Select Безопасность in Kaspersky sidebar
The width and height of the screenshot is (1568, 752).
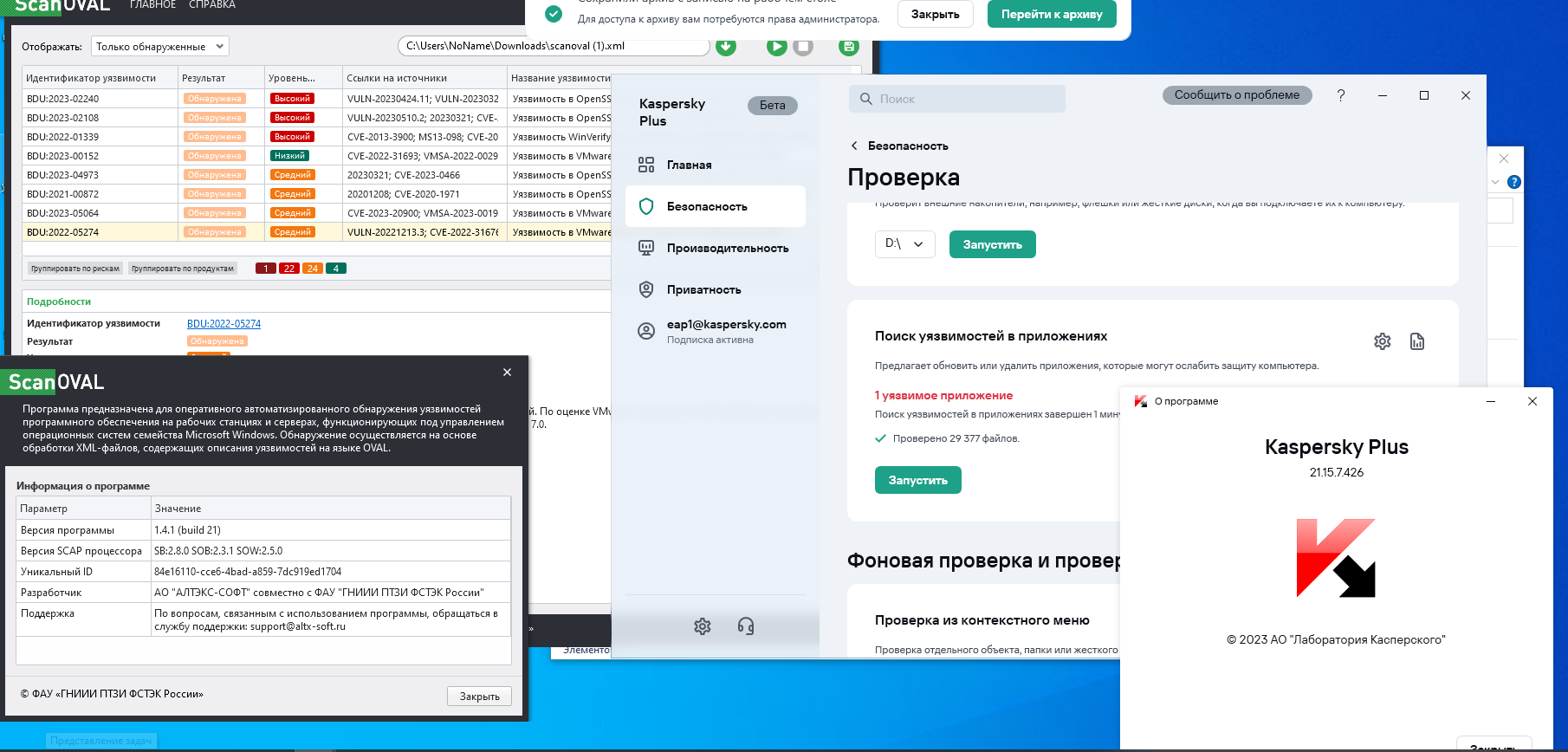coord(716,206)
